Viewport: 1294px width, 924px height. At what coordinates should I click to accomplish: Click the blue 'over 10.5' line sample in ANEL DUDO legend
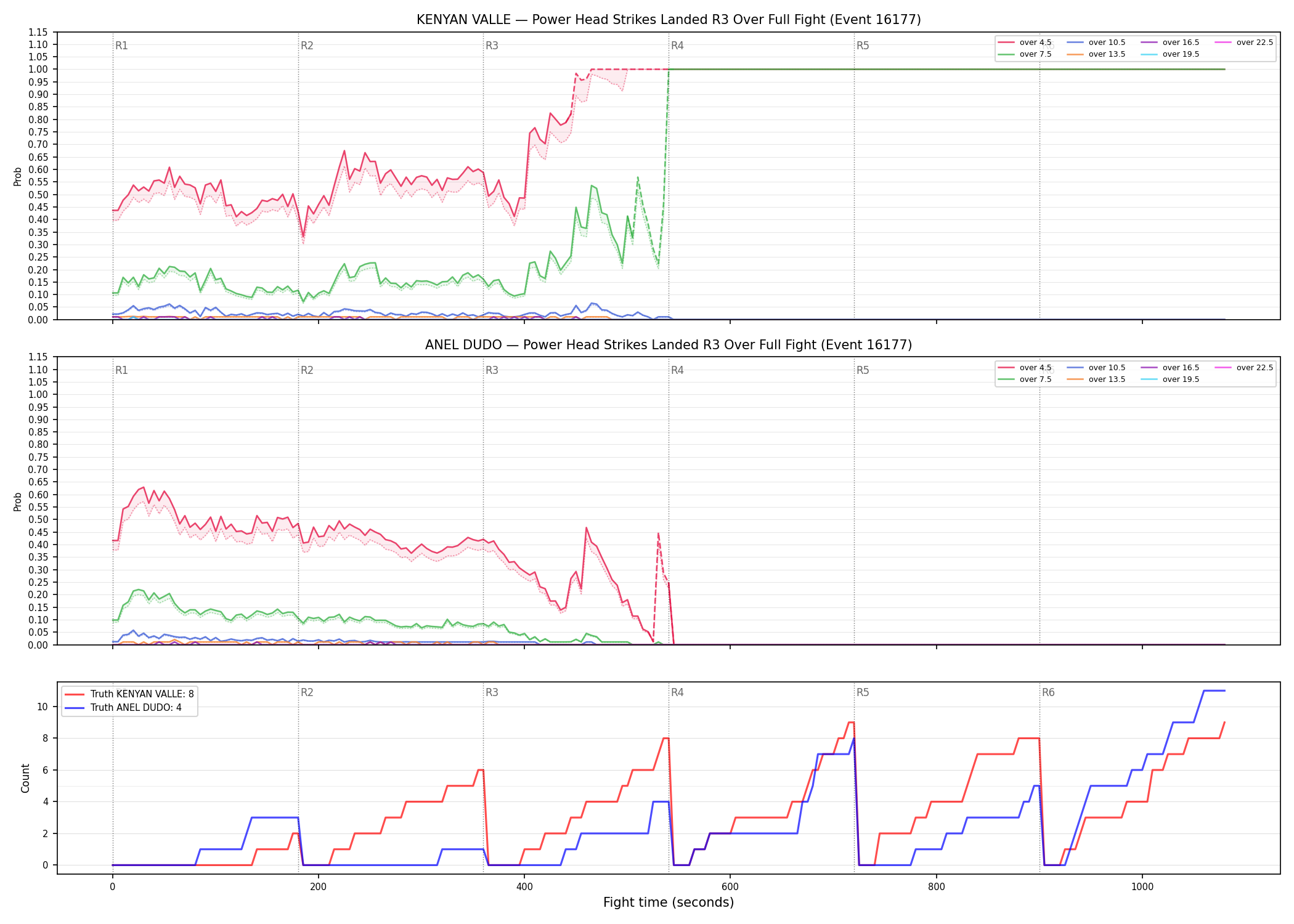click(1075, 368)
